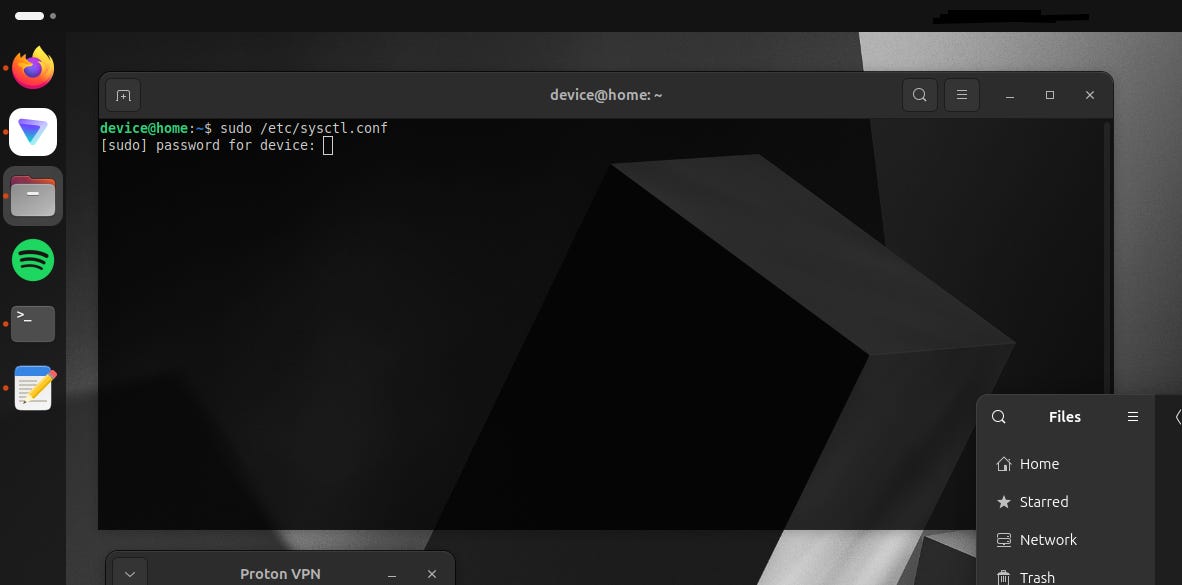1182x585 pixels.
Task: Open Firefox from the dock
Action: (33, 68)
